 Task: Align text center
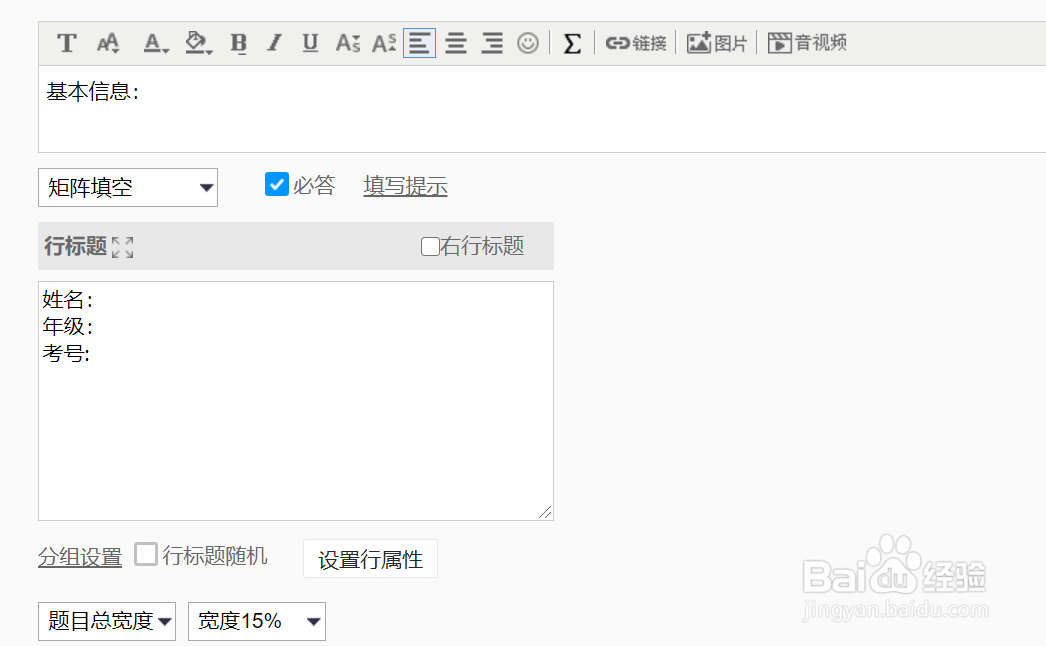click(x=456, y=43)
